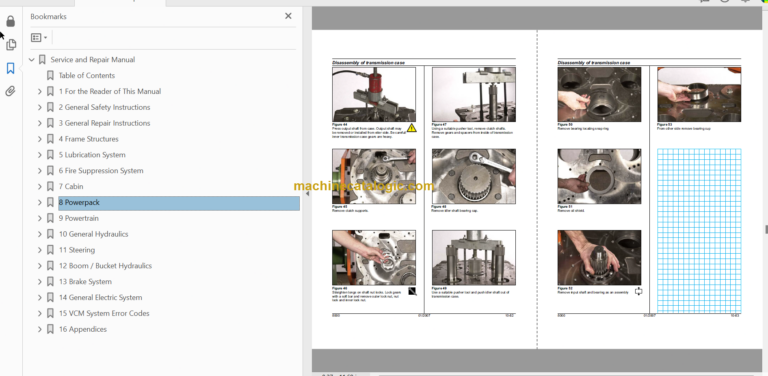
Task: Expand 12 Boom / Bucket Hydraulics bookmark
Action: pos(40,266)
